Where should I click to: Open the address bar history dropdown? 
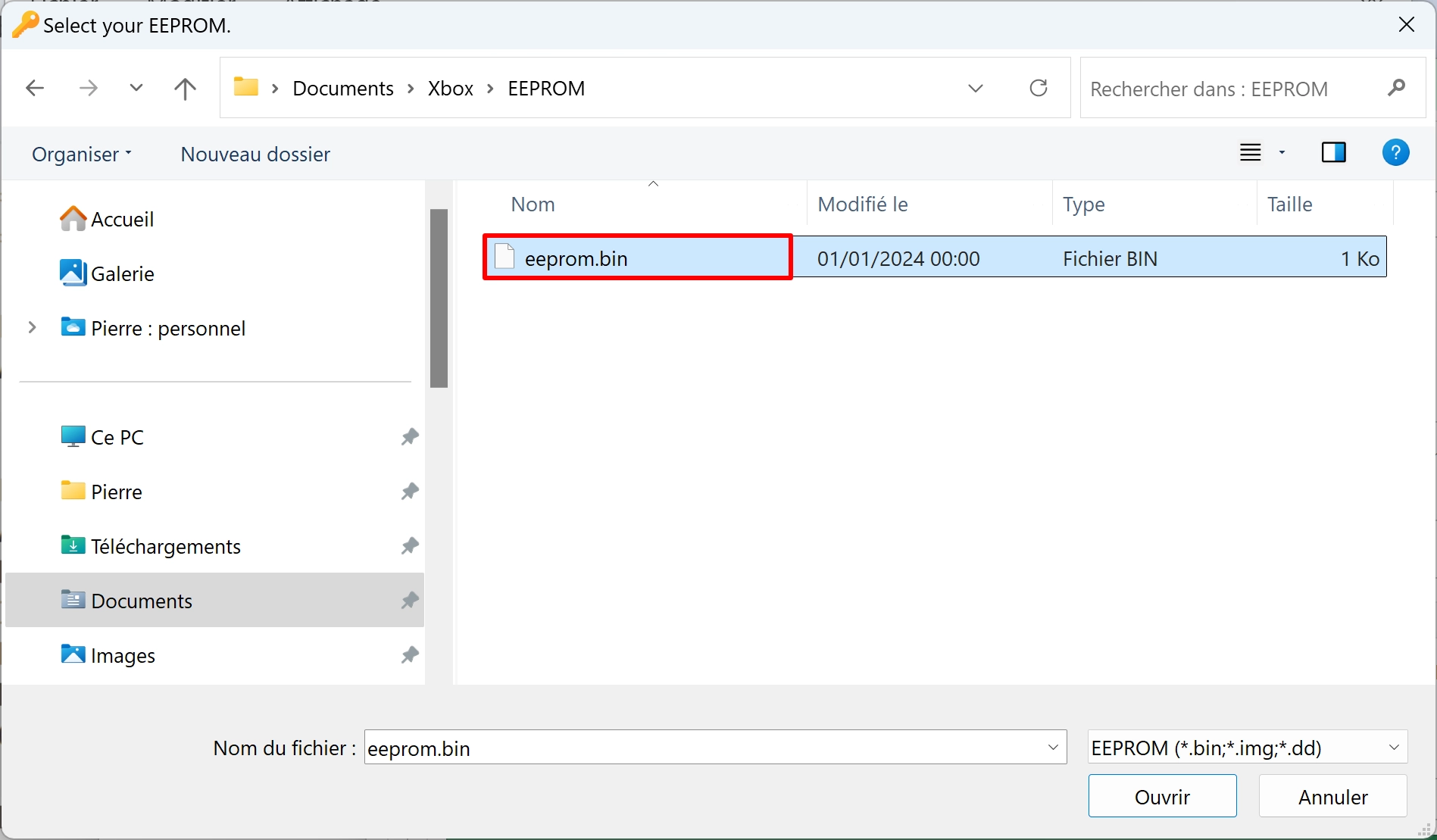pyautogui.click(x=976, y=89)
